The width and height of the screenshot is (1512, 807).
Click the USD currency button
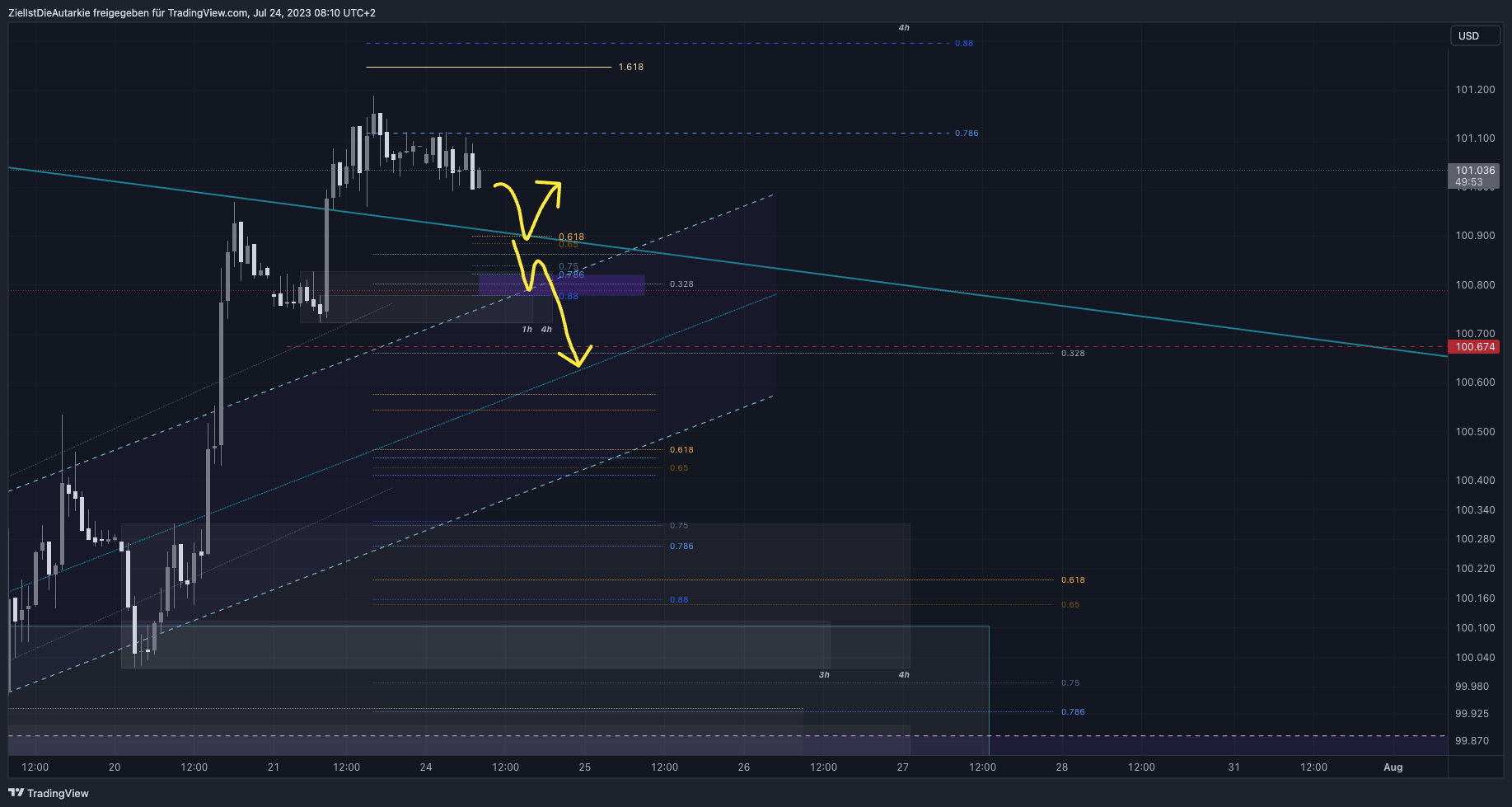pos(1474,36)
